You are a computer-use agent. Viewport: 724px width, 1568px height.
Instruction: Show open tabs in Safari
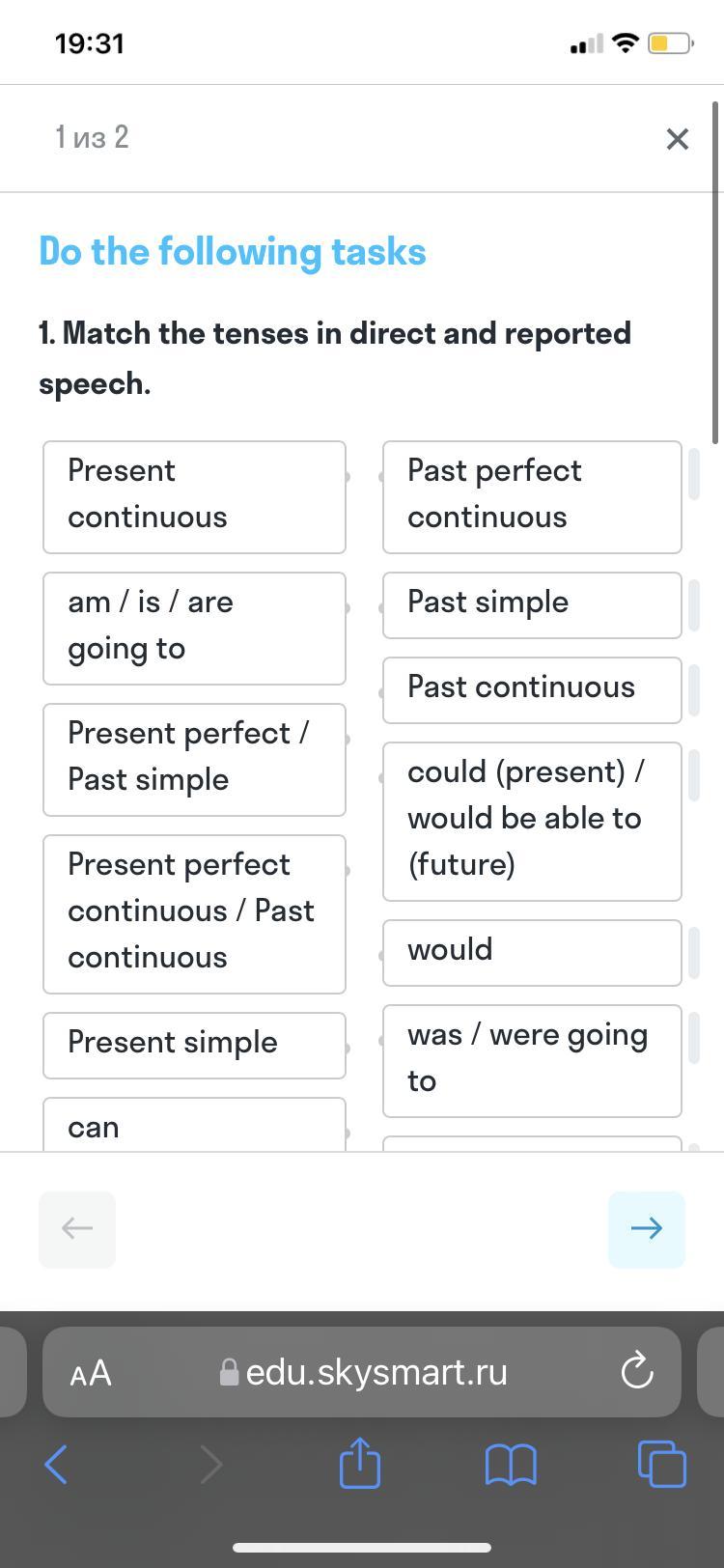click(x=662, y=1464)
